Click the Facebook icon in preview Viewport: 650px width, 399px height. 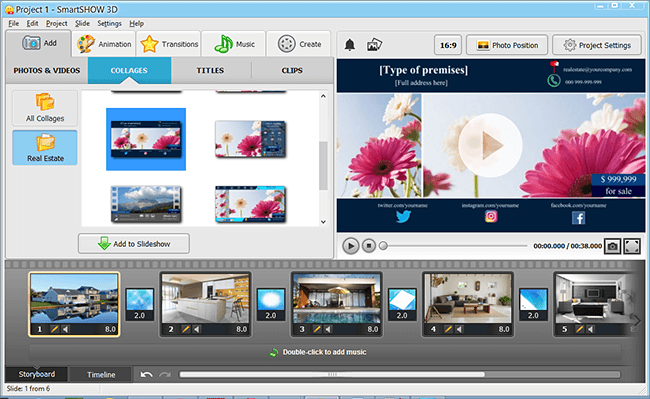coord(578,218)
